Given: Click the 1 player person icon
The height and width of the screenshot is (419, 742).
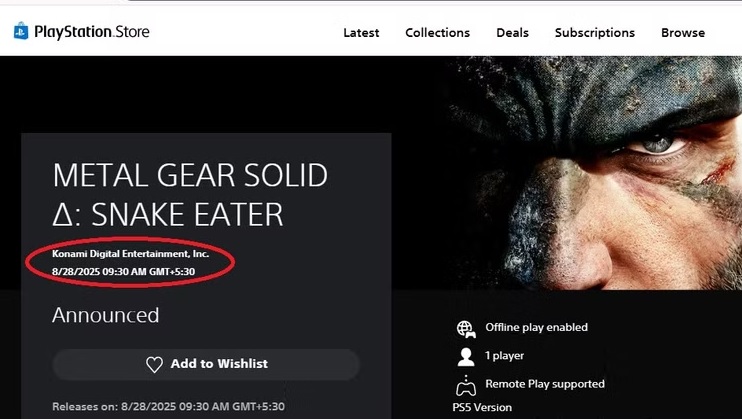Looking at the screenshot, I should pyautogui.click(x=466, y=357).
